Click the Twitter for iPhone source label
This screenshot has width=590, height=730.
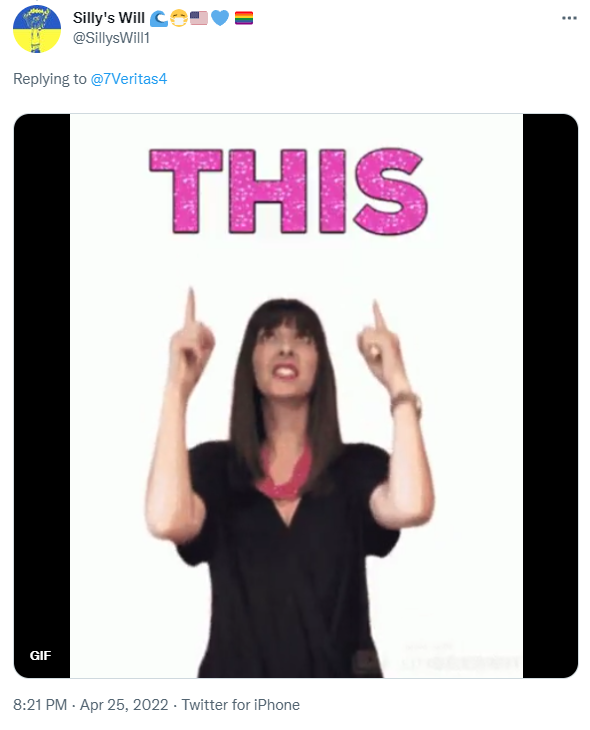pyautogui.click(x=240, y=704)
